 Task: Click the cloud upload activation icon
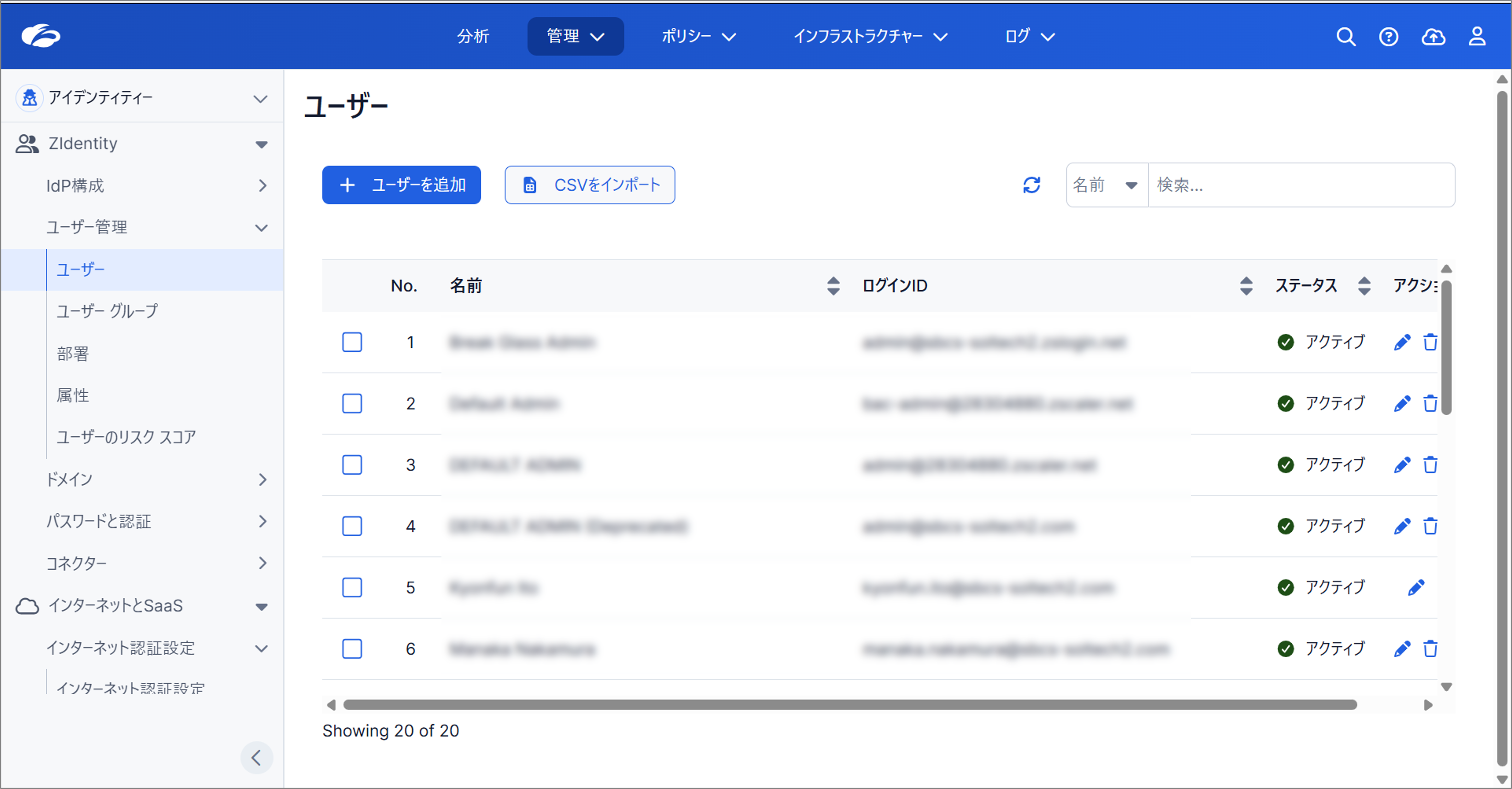1433,37
